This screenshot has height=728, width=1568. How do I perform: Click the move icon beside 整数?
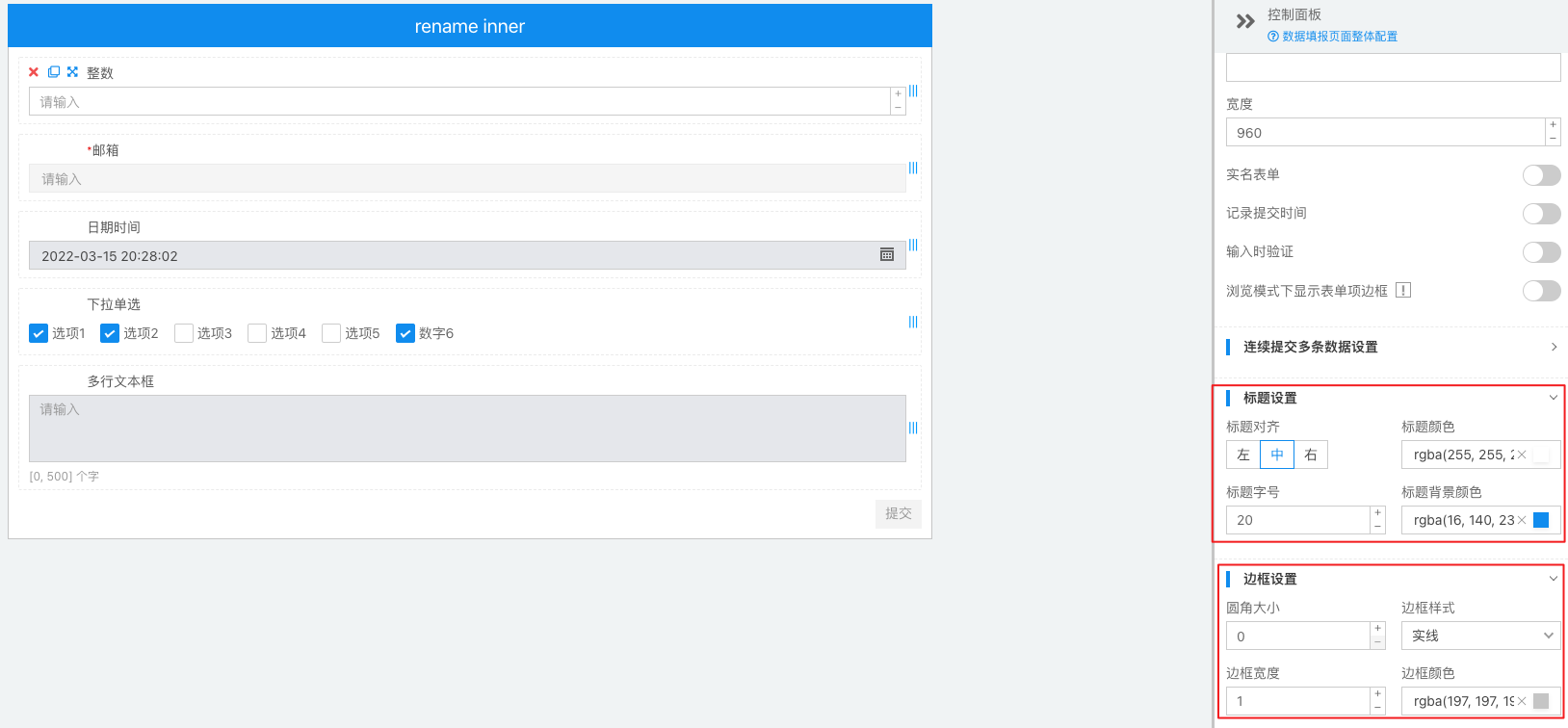(72, 72)
